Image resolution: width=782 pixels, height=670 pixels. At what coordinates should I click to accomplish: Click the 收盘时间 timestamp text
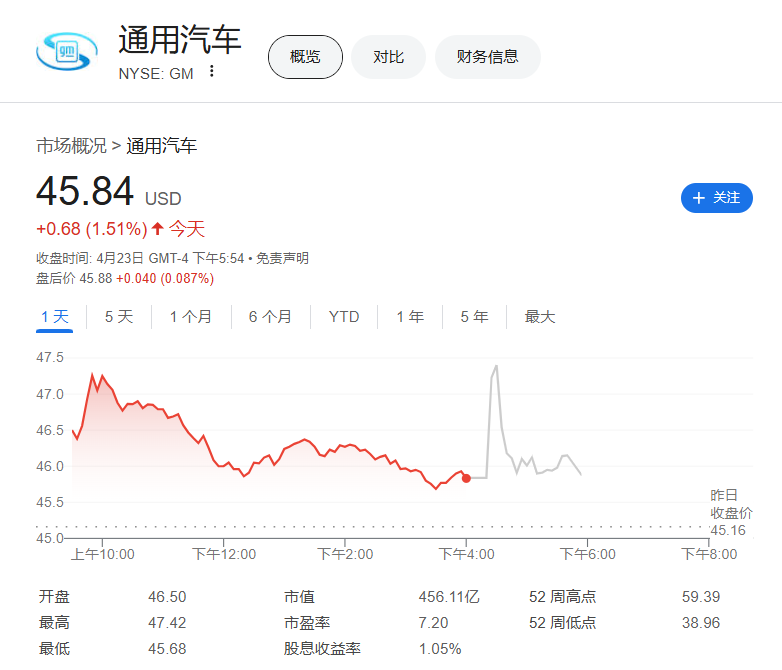point(140,258)
